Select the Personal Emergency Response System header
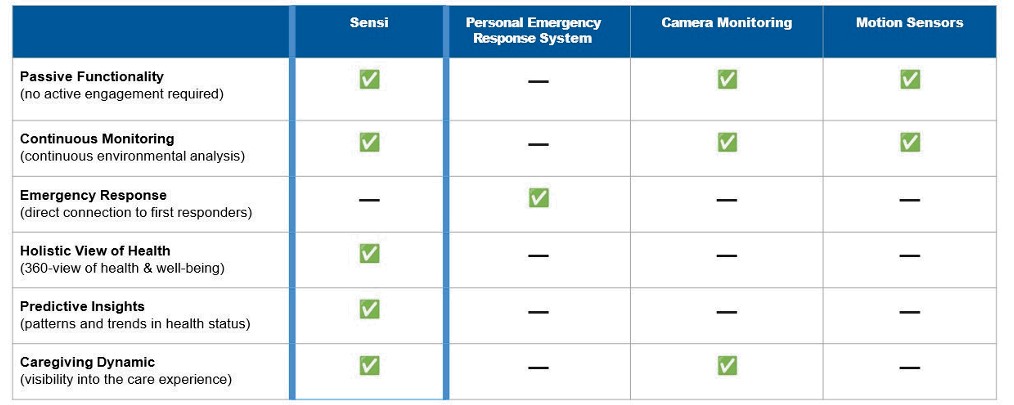 pyautogui.click(x=539, y=31)
